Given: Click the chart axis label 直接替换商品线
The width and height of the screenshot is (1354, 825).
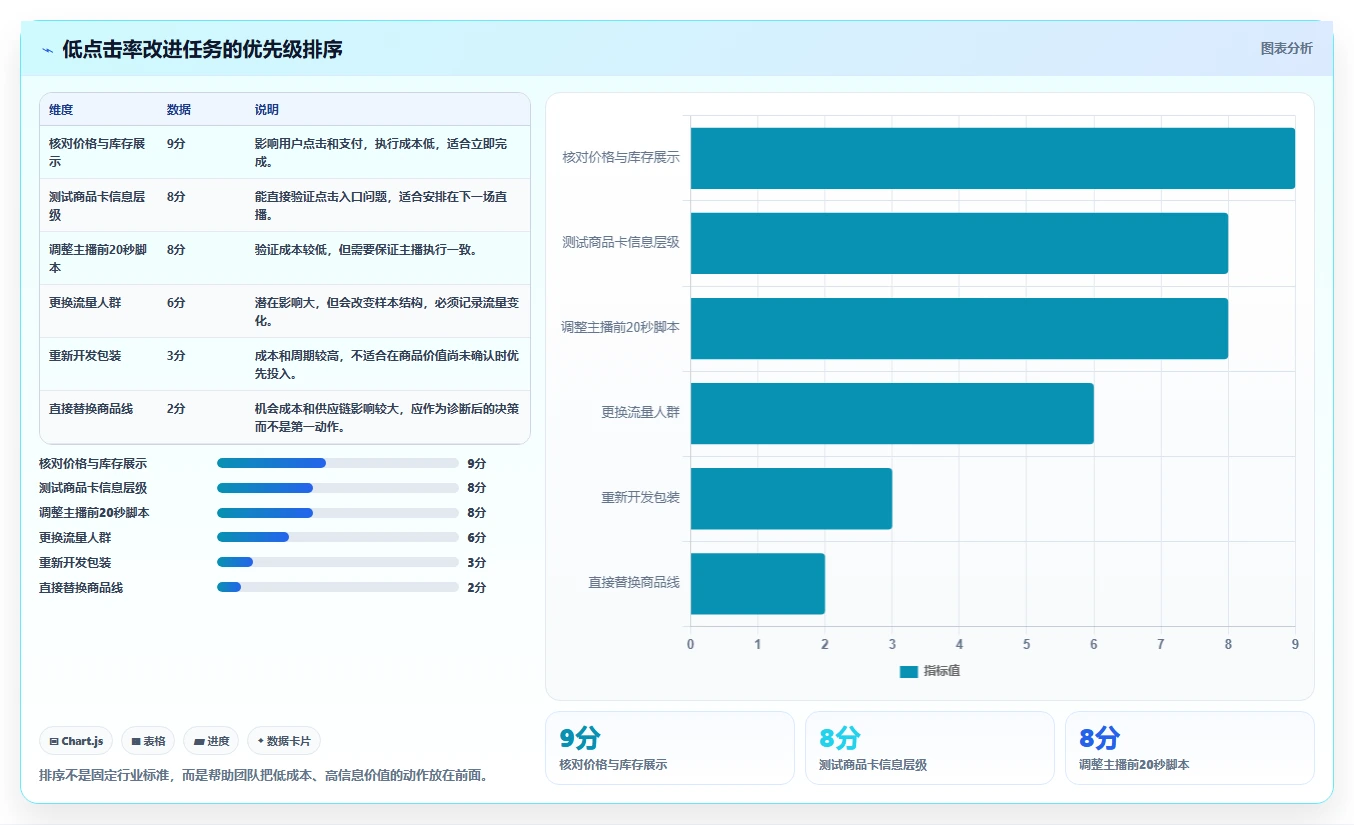Looking at the screenshot, I should tap(634, 582).
